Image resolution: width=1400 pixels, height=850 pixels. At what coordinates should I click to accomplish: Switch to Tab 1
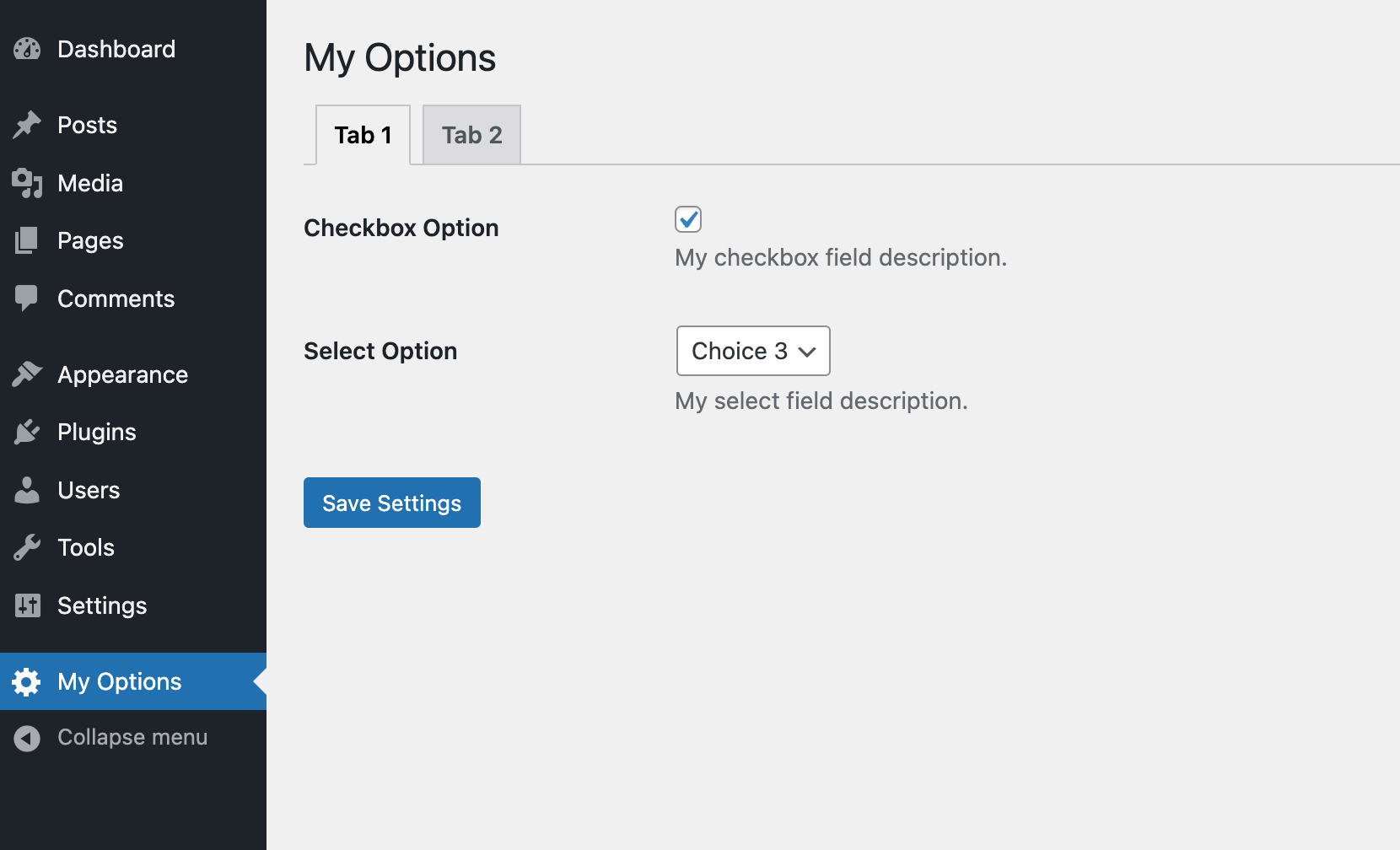[x=363, y=135]
